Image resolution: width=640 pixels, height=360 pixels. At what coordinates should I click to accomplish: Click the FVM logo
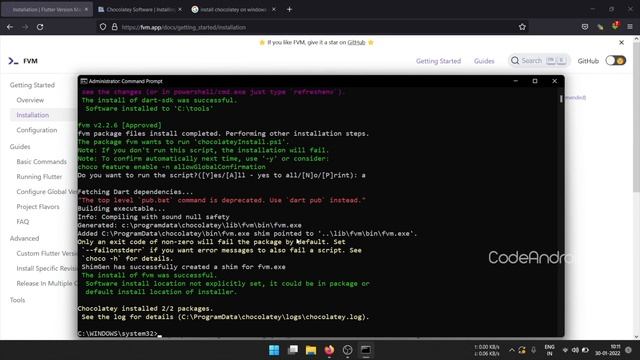pos(23,61)
